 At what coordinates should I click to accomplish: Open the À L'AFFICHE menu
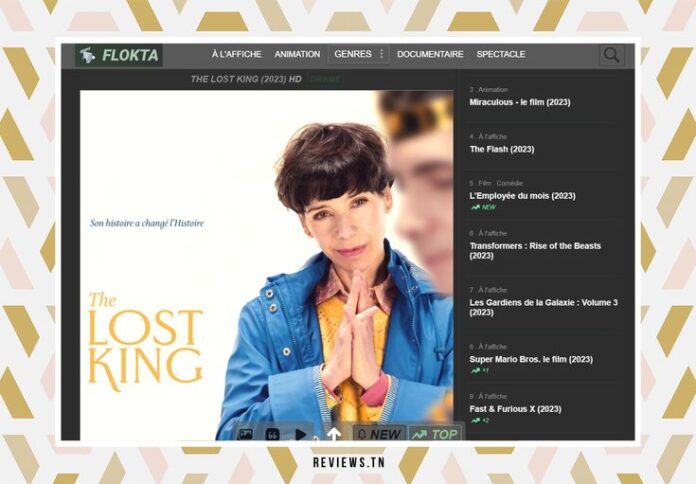[x=237, y=54]
